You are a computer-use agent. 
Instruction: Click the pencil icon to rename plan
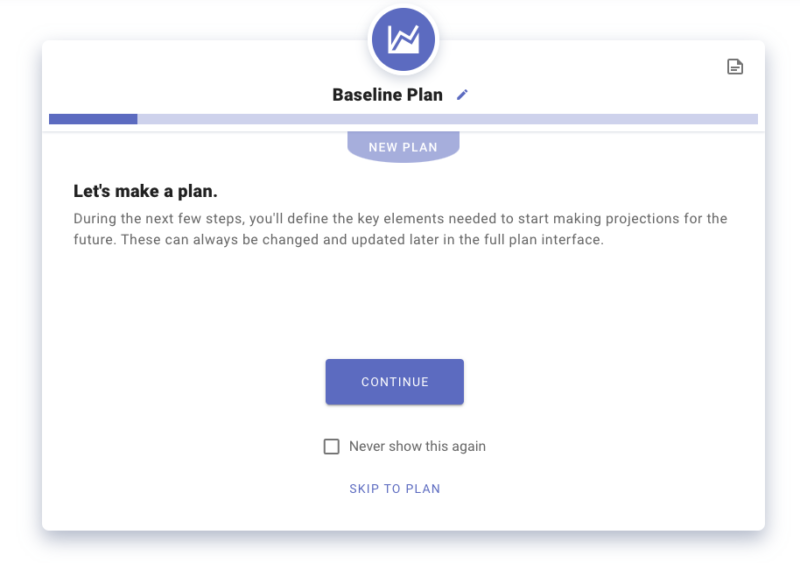tap(462, 95)
